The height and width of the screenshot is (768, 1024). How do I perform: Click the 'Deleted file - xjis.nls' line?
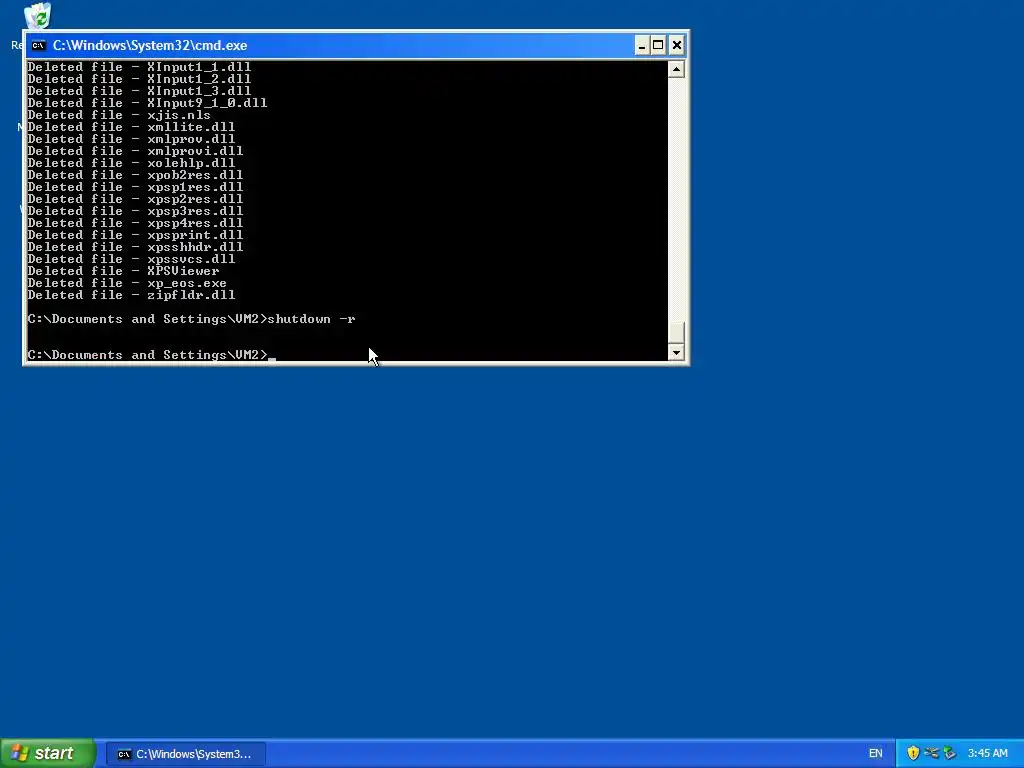[x=119, y=115]
